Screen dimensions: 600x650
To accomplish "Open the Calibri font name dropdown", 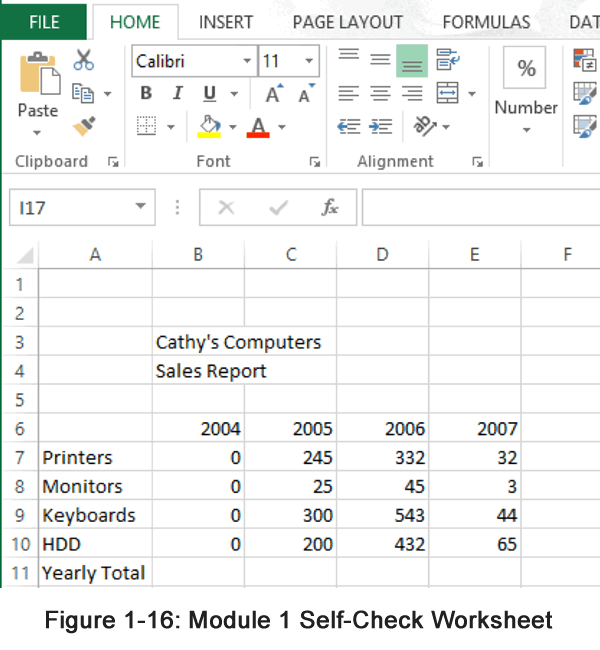I will point(247,62).
